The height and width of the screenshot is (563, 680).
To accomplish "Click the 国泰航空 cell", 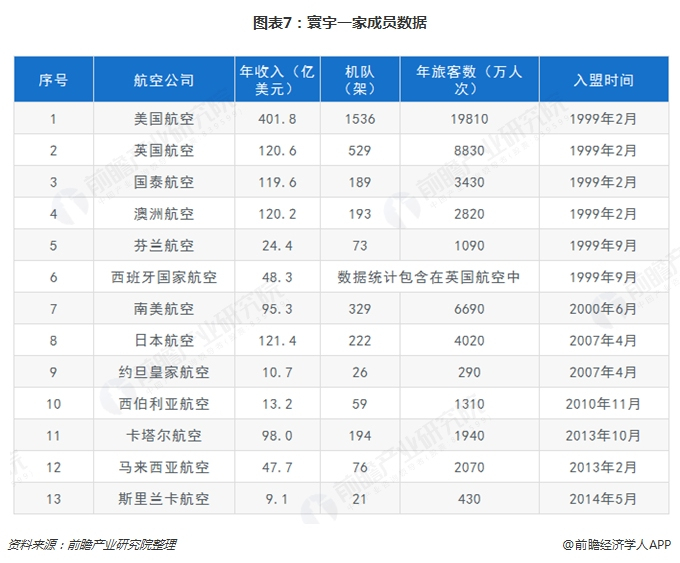I will 164,182.
